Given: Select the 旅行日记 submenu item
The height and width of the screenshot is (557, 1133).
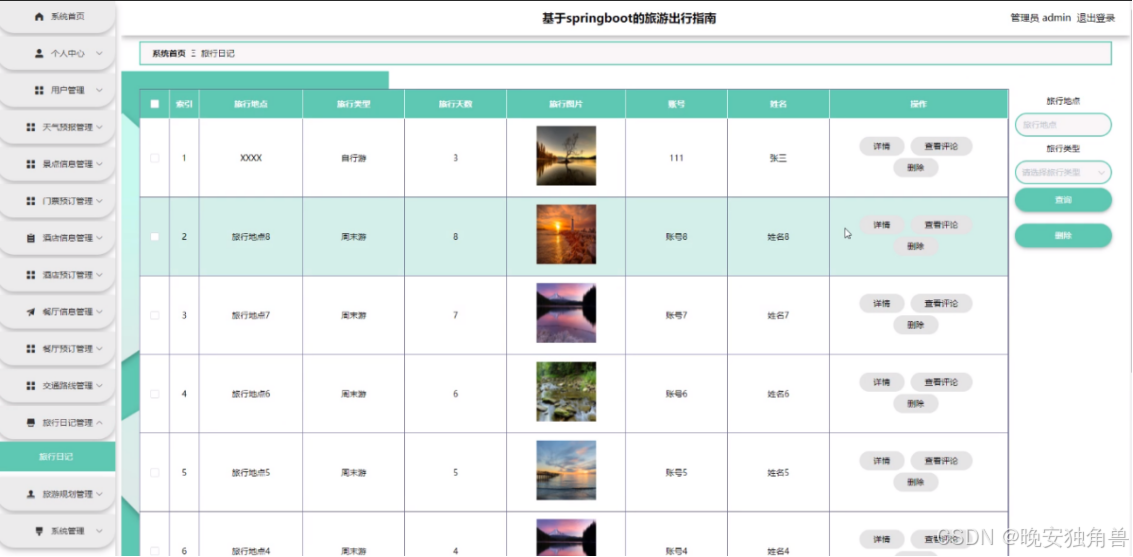Looking at the screenshot, I should tap(57, 457).
